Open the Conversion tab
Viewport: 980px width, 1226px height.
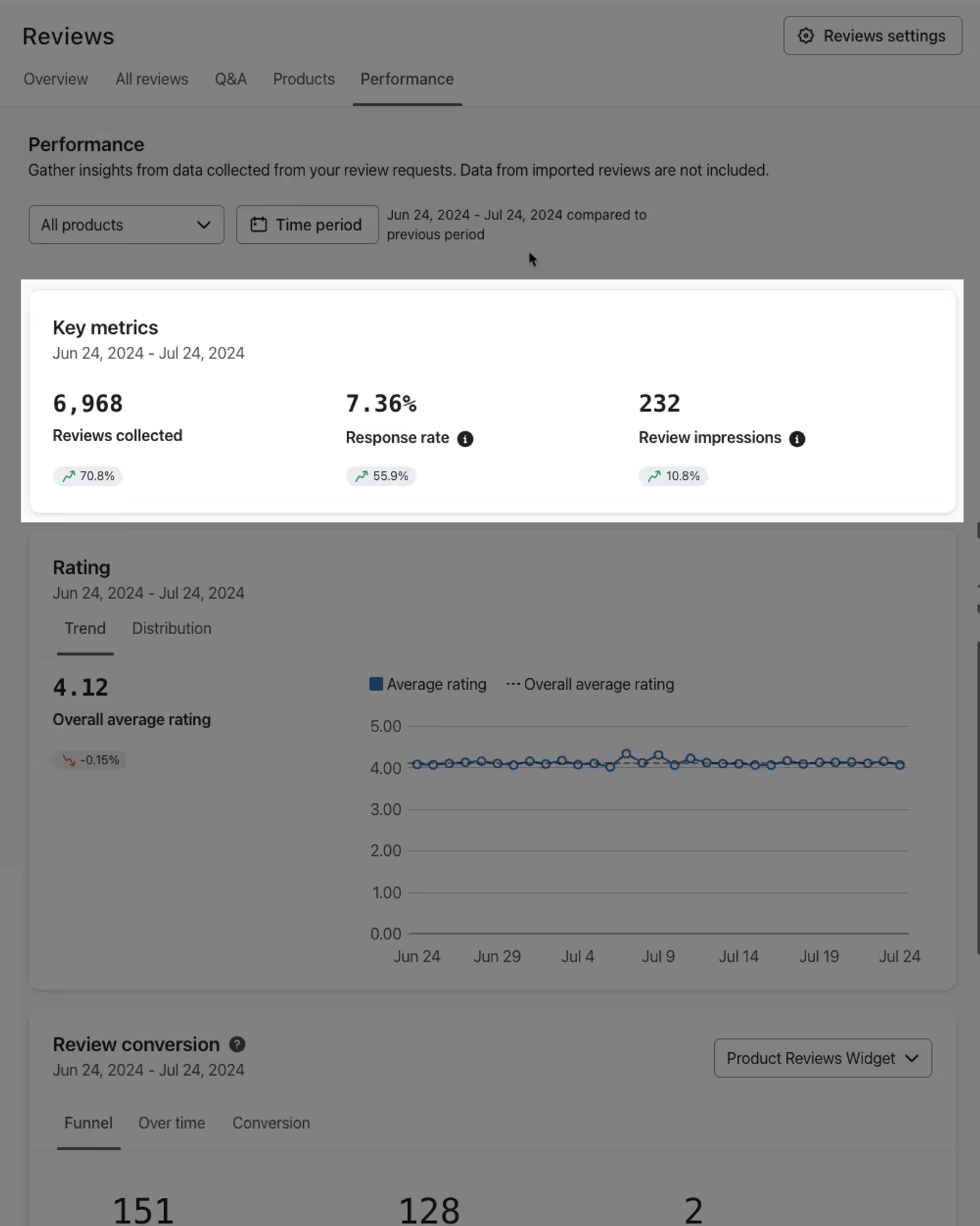pos(271,1123)
